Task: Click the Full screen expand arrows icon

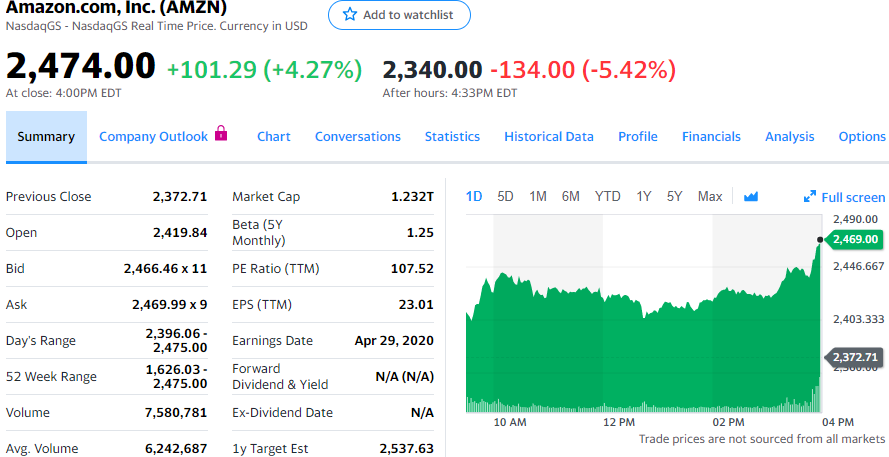Action: 810,197
